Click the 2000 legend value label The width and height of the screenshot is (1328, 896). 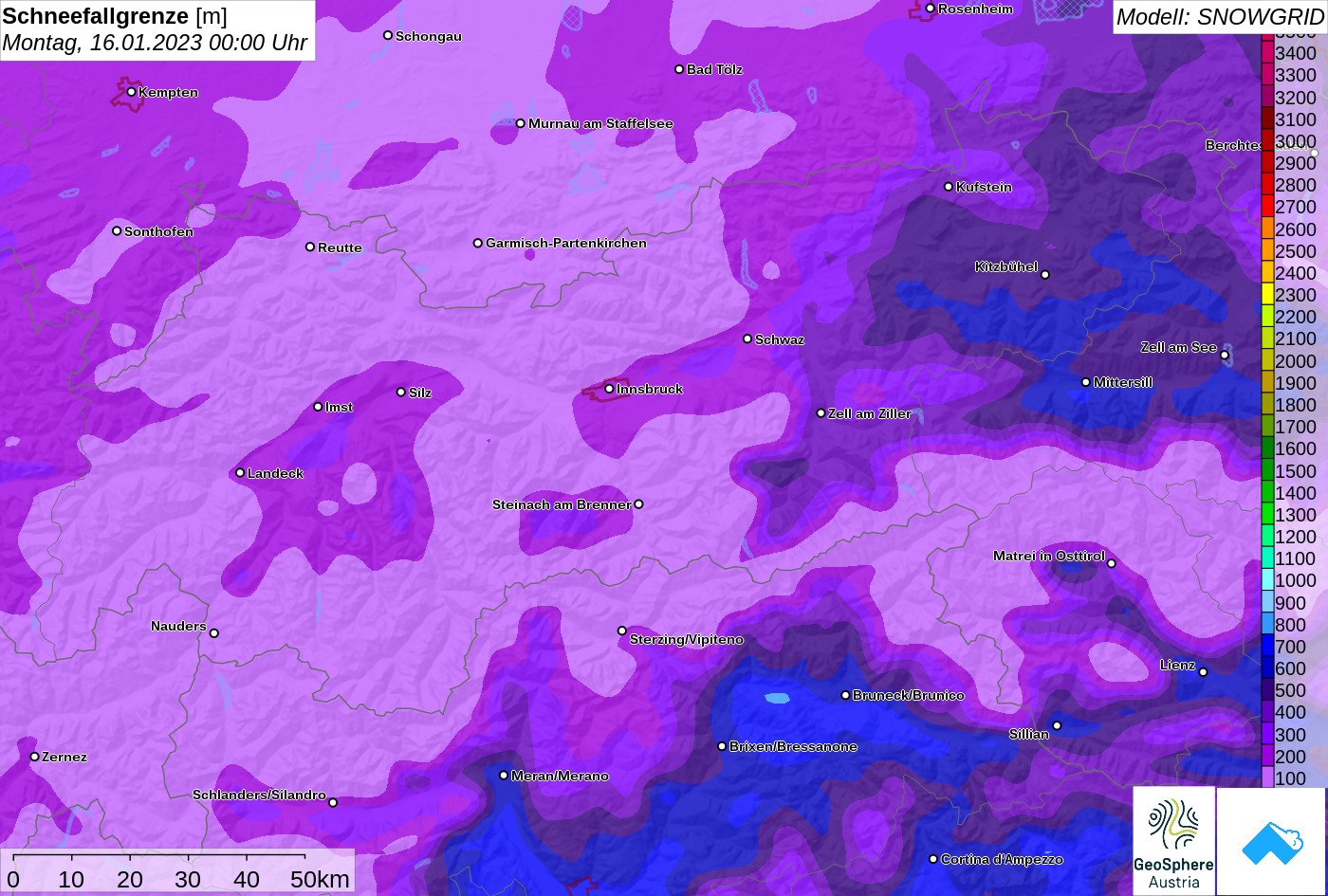click(x=1296, y=361)
